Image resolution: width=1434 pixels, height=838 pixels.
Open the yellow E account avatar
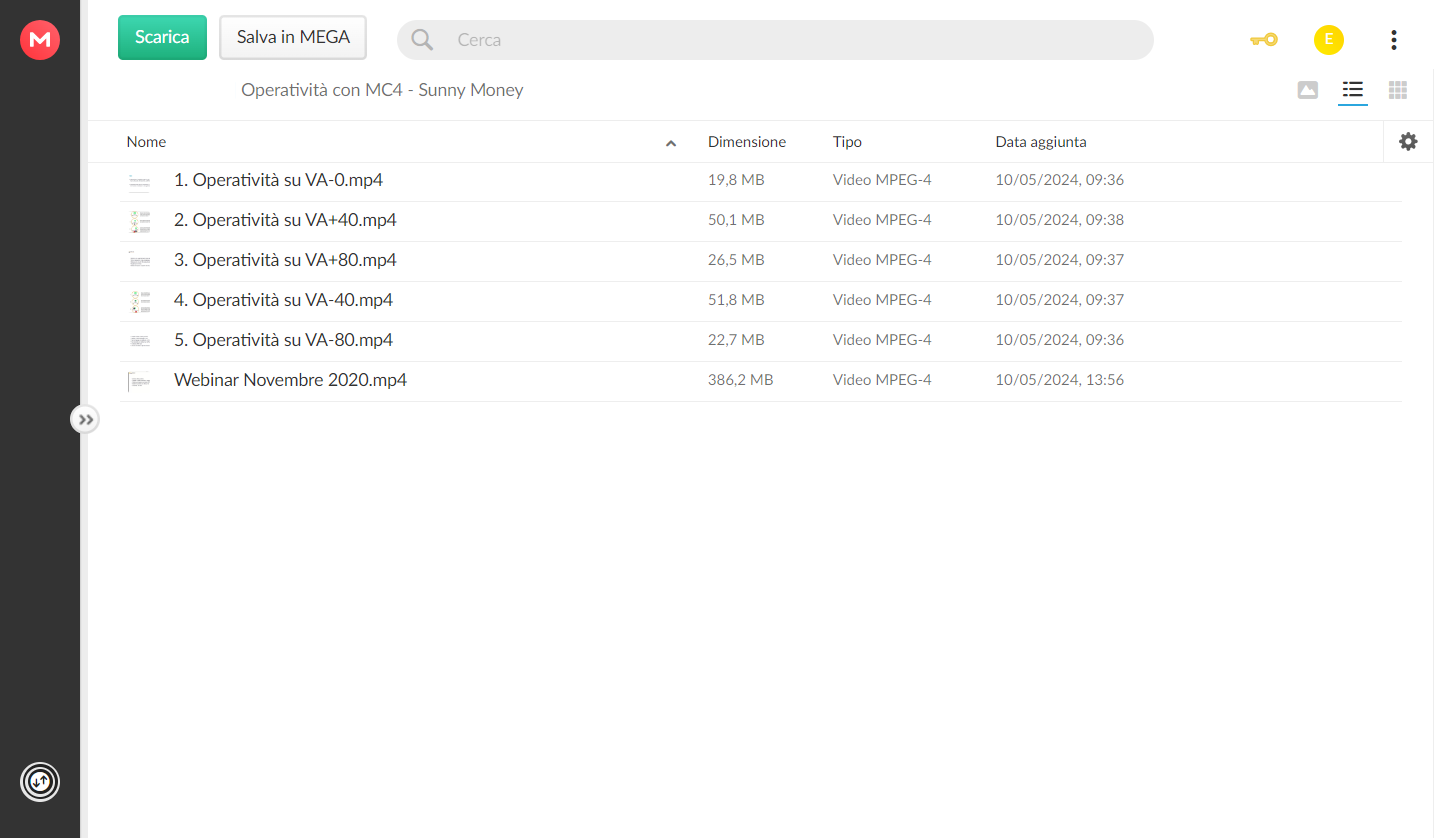(1328, 40)
